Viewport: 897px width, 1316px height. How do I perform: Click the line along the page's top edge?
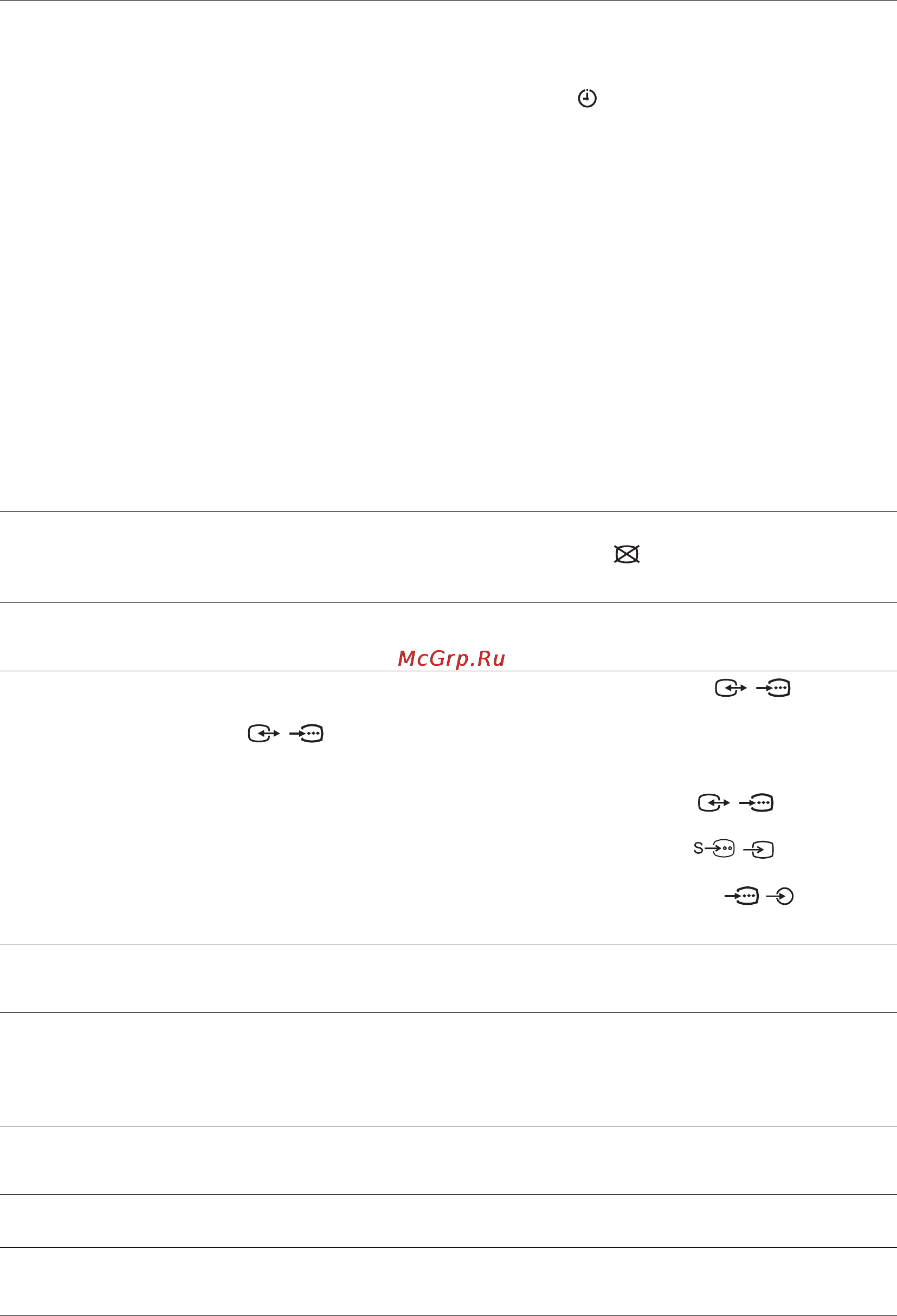[x=448, y=1]
